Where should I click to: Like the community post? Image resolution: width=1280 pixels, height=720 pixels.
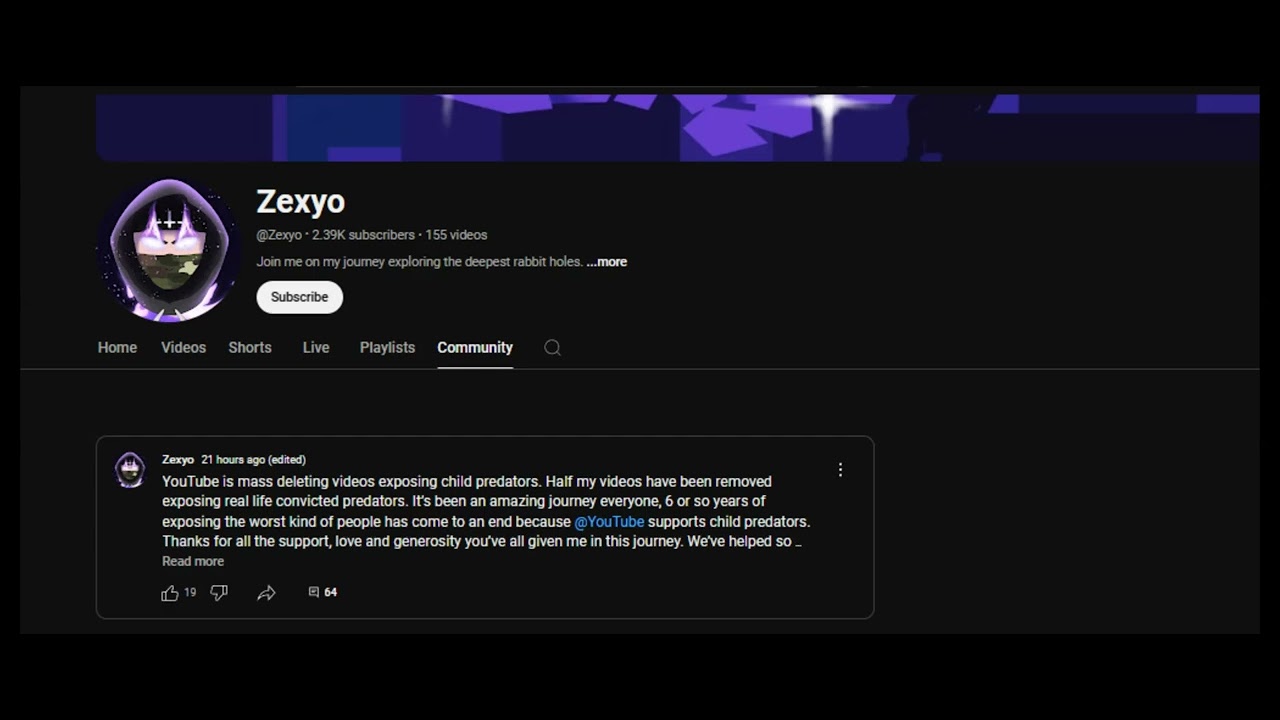[170, 593]
